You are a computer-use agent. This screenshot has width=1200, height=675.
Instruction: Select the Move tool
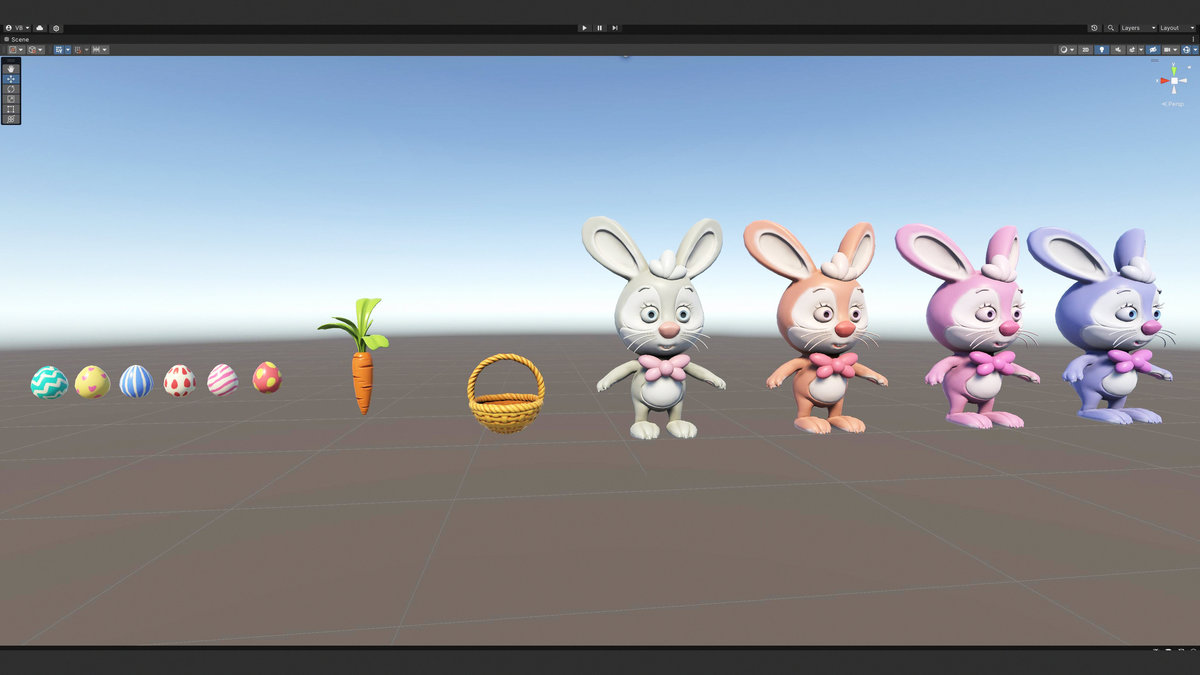[x=10, y=79]
